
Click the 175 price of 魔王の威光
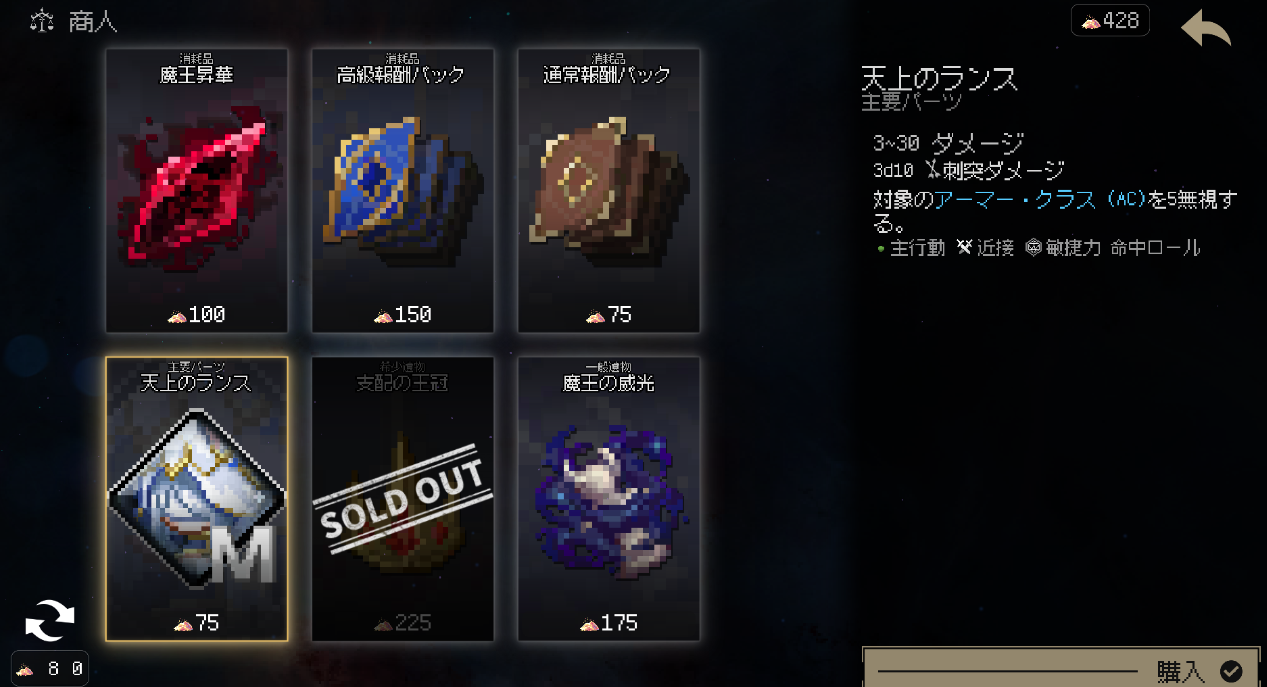tap(609, 623)
